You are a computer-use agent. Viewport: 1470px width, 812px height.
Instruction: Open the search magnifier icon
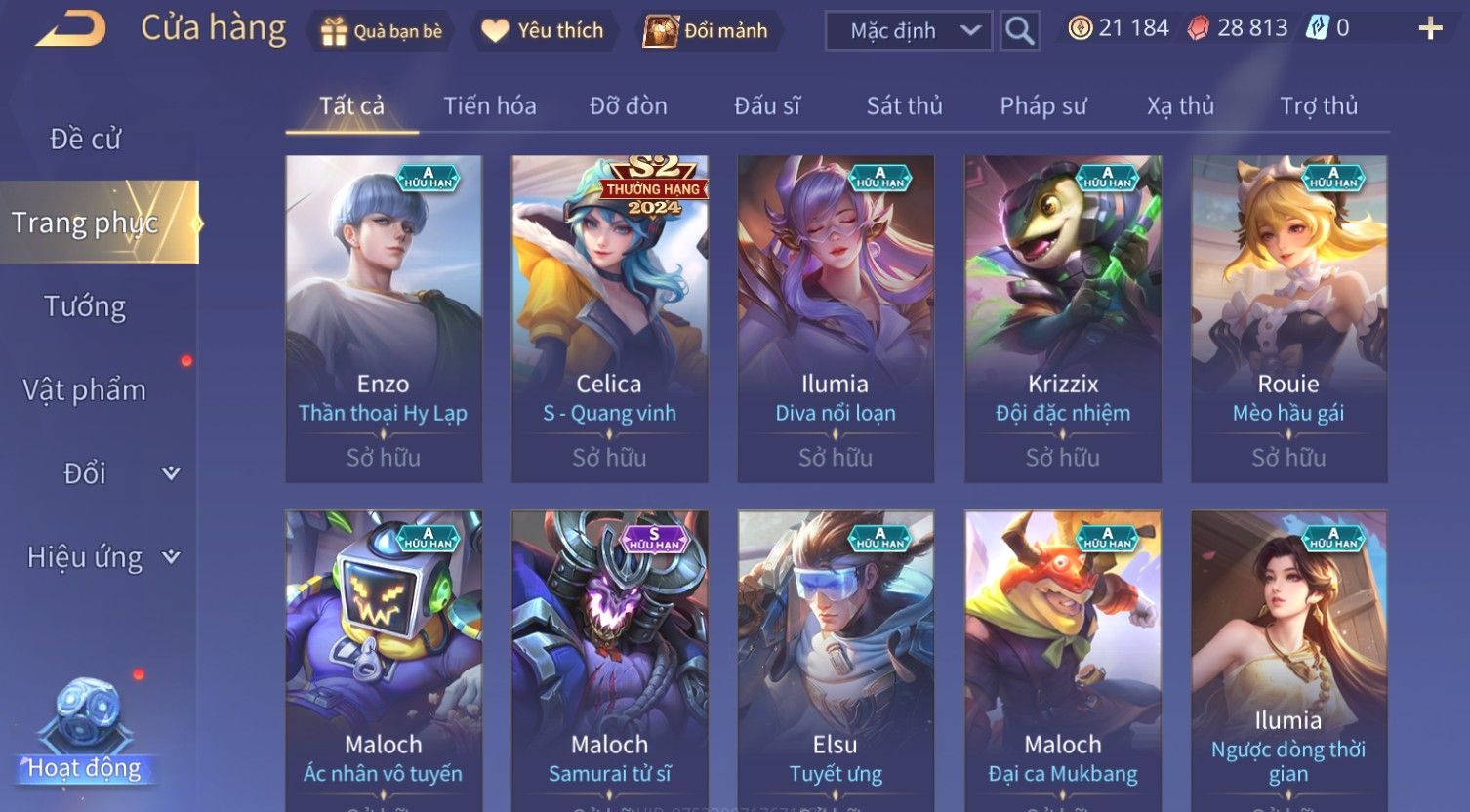[x=1019, y=31]
